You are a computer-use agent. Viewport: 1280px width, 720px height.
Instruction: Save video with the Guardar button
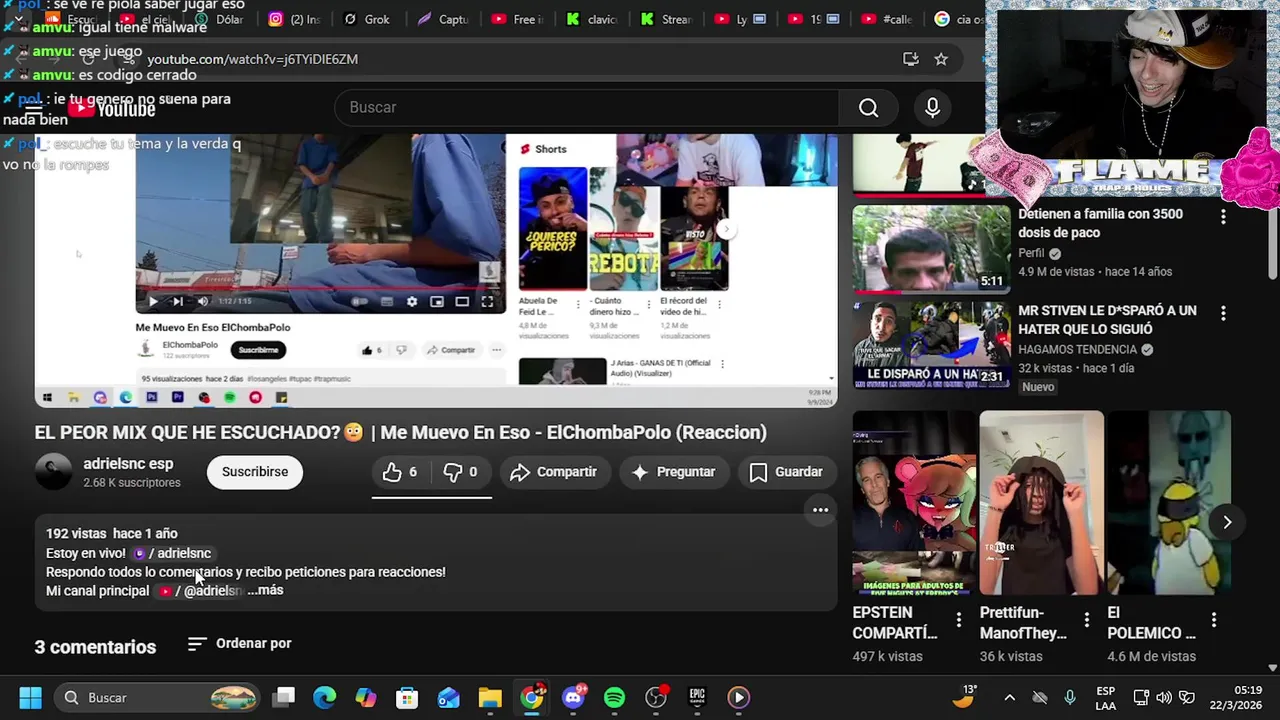click(786, 472)
